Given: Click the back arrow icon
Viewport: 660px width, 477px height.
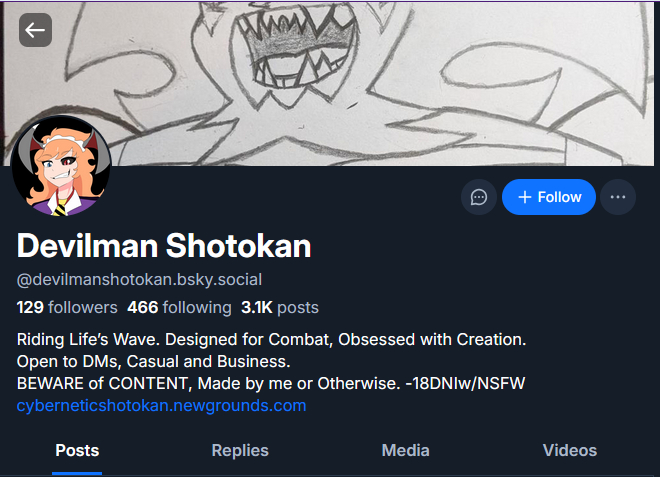Looking at the screenshot, I should (35, 30).
